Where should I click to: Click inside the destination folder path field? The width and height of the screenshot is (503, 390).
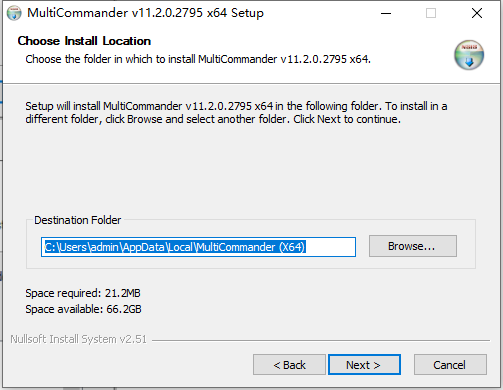click(198, 247)
